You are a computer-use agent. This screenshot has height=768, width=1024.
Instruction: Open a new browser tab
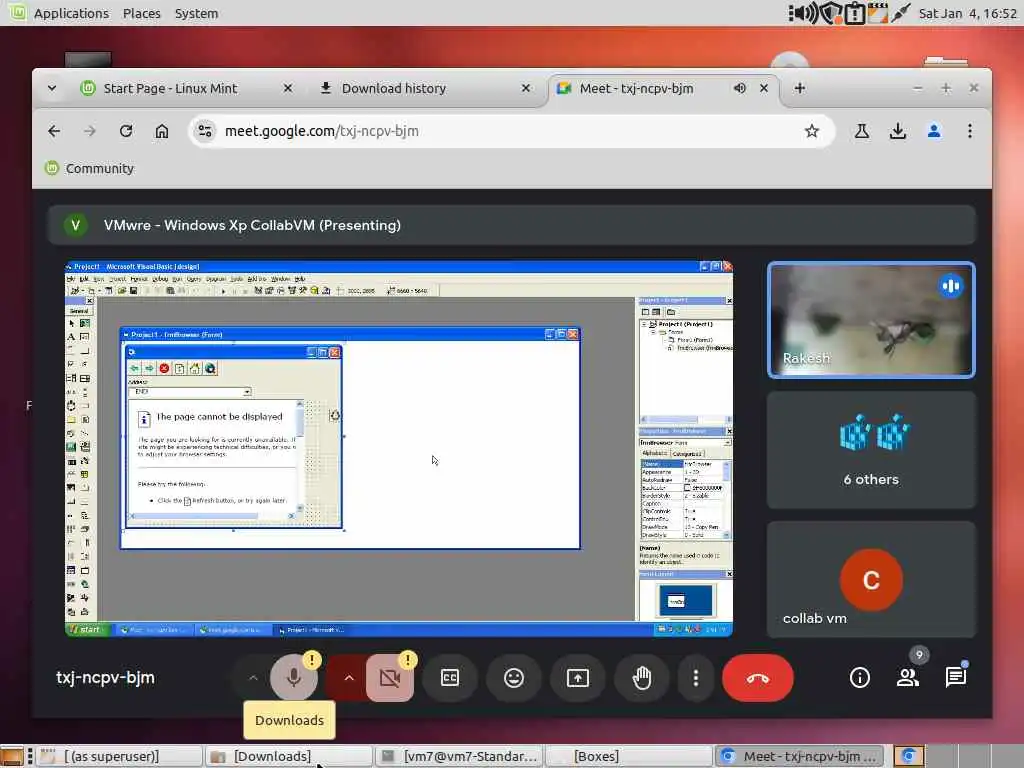[799, 88]
